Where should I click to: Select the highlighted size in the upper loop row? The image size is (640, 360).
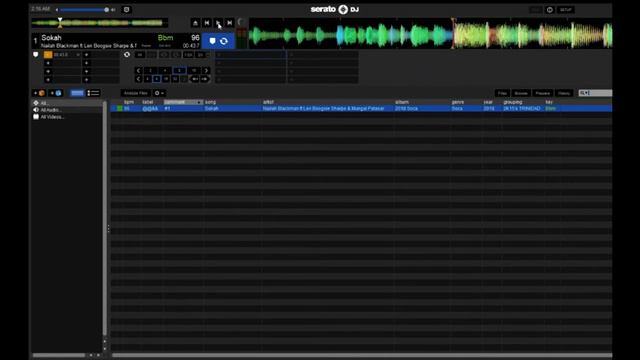pyautogui.click(x=179, y=70)
